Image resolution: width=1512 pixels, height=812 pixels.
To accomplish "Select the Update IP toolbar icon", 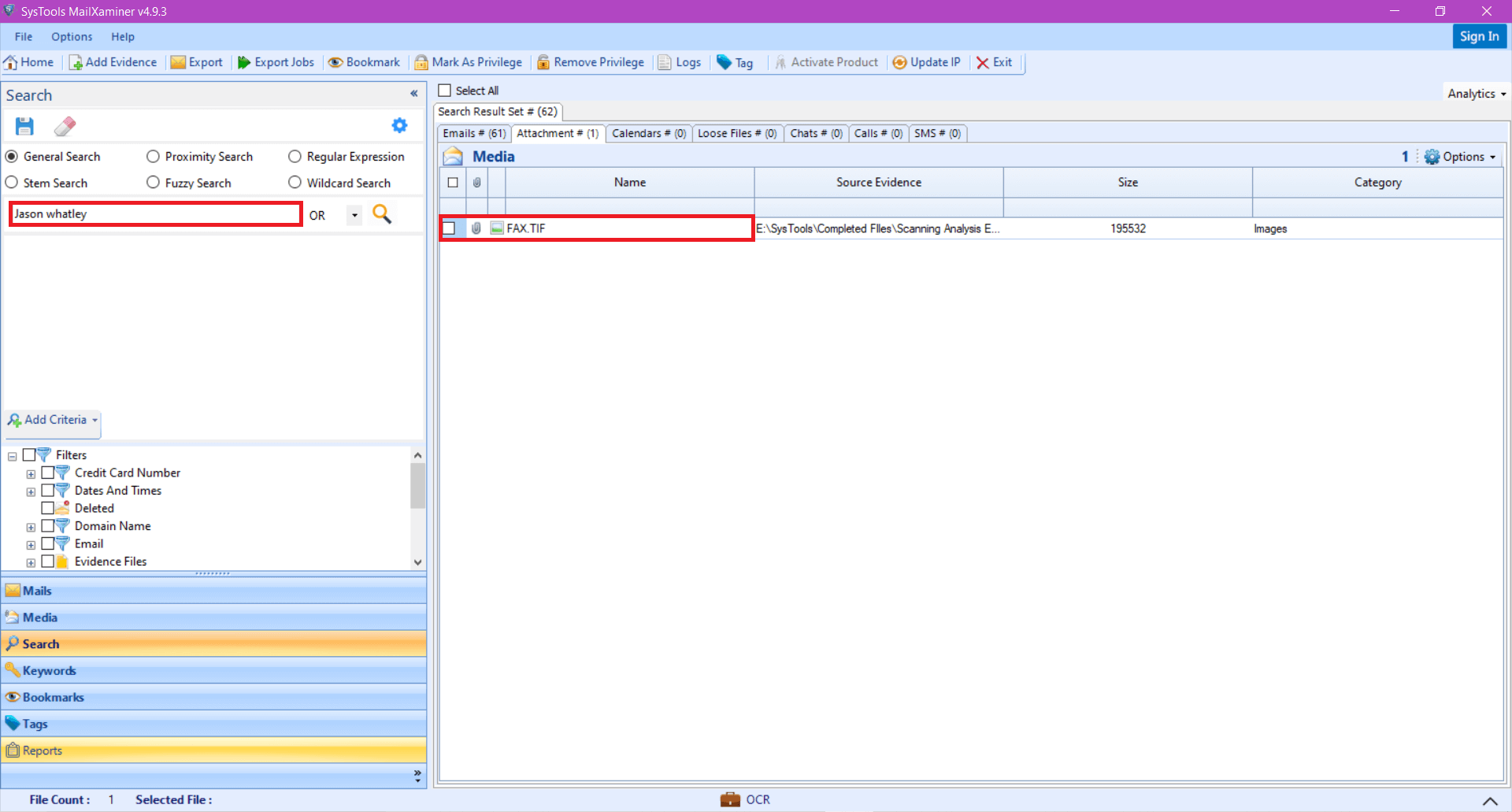I will click(927, 62).
